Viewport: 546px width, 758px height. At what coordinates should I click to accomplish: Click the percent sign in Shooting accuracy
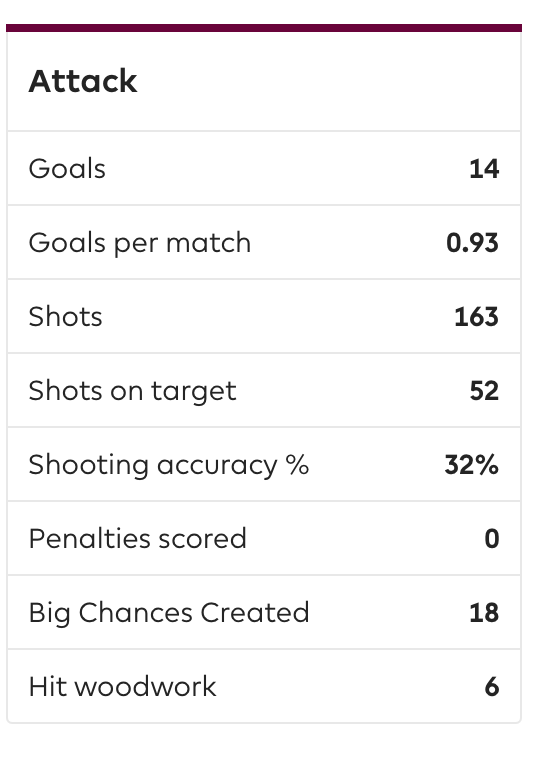[x=297, y=464]
